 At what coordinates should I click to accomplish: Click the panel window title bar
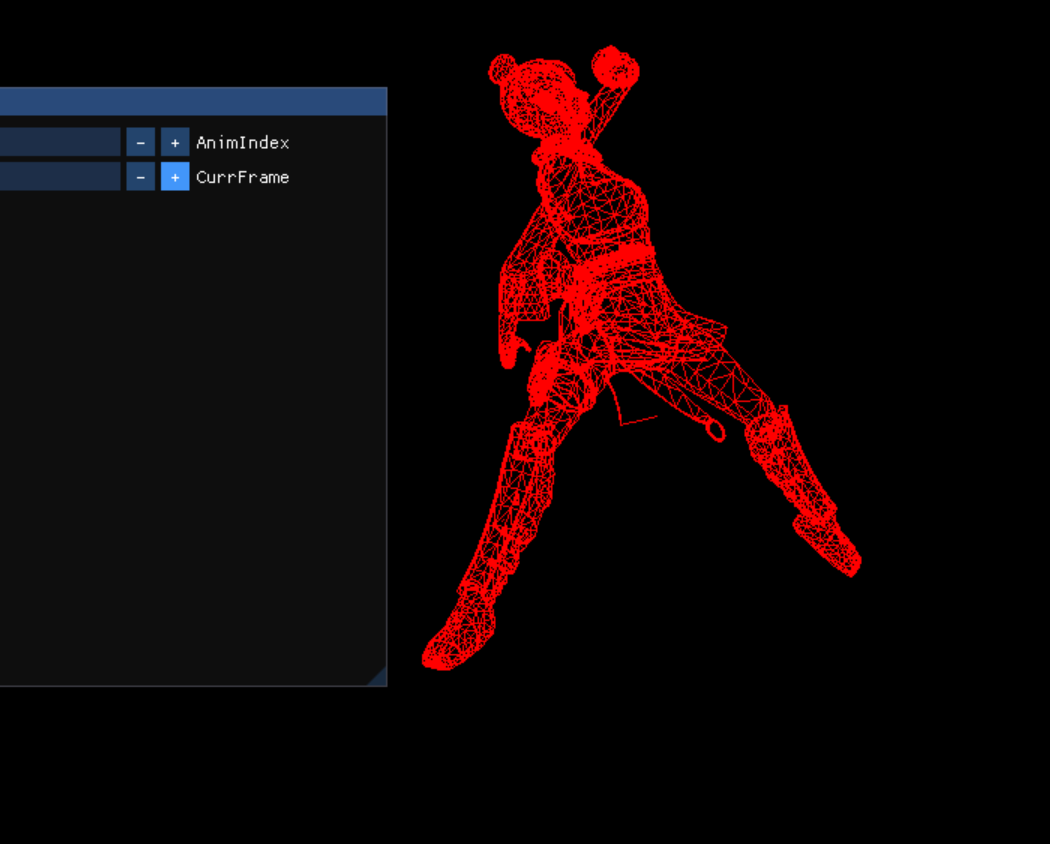(194, 101)
